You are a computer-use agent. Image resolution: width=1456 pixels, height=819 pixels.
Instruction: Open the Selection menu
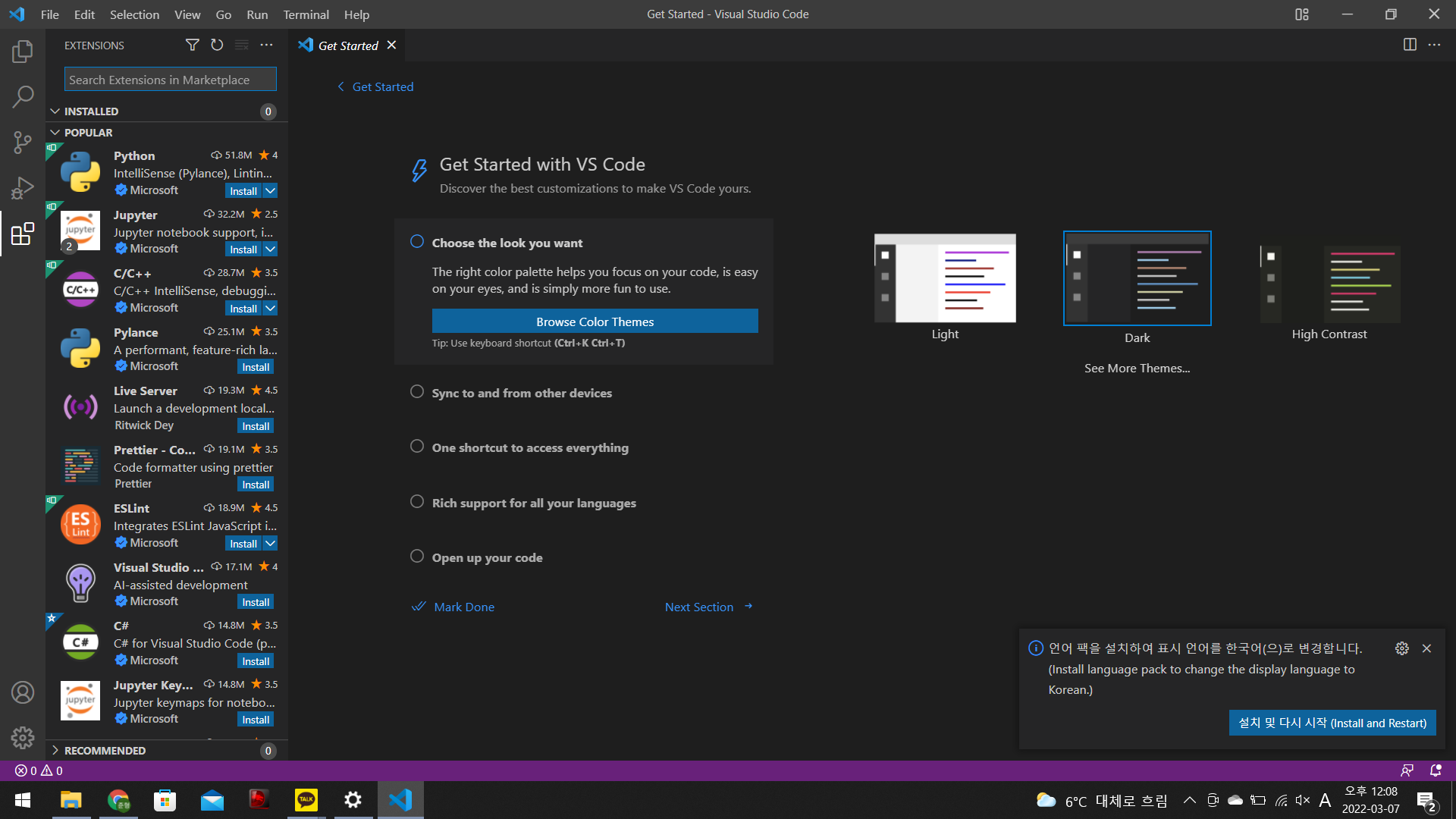point(134,14)
